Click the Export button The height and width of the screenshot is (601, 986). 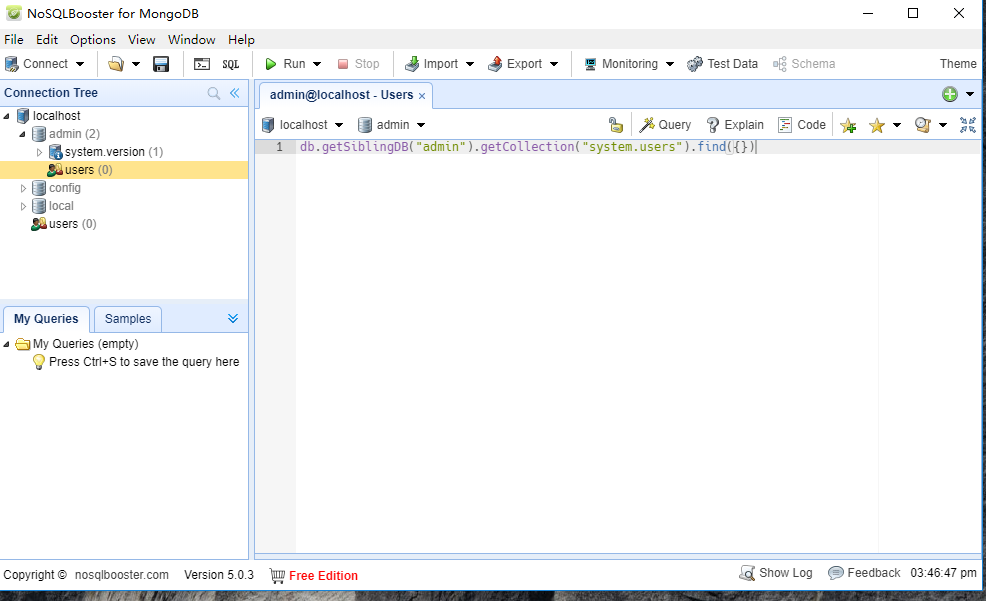515,64
